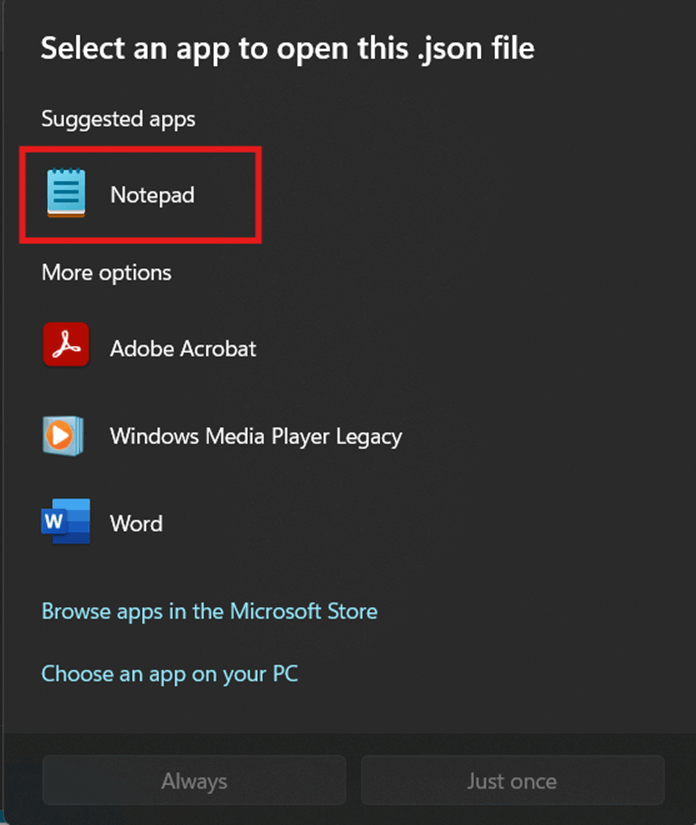Click empty space right of Word entry
The height and width of the screenshot is (825, 696).
pos(450,524)
